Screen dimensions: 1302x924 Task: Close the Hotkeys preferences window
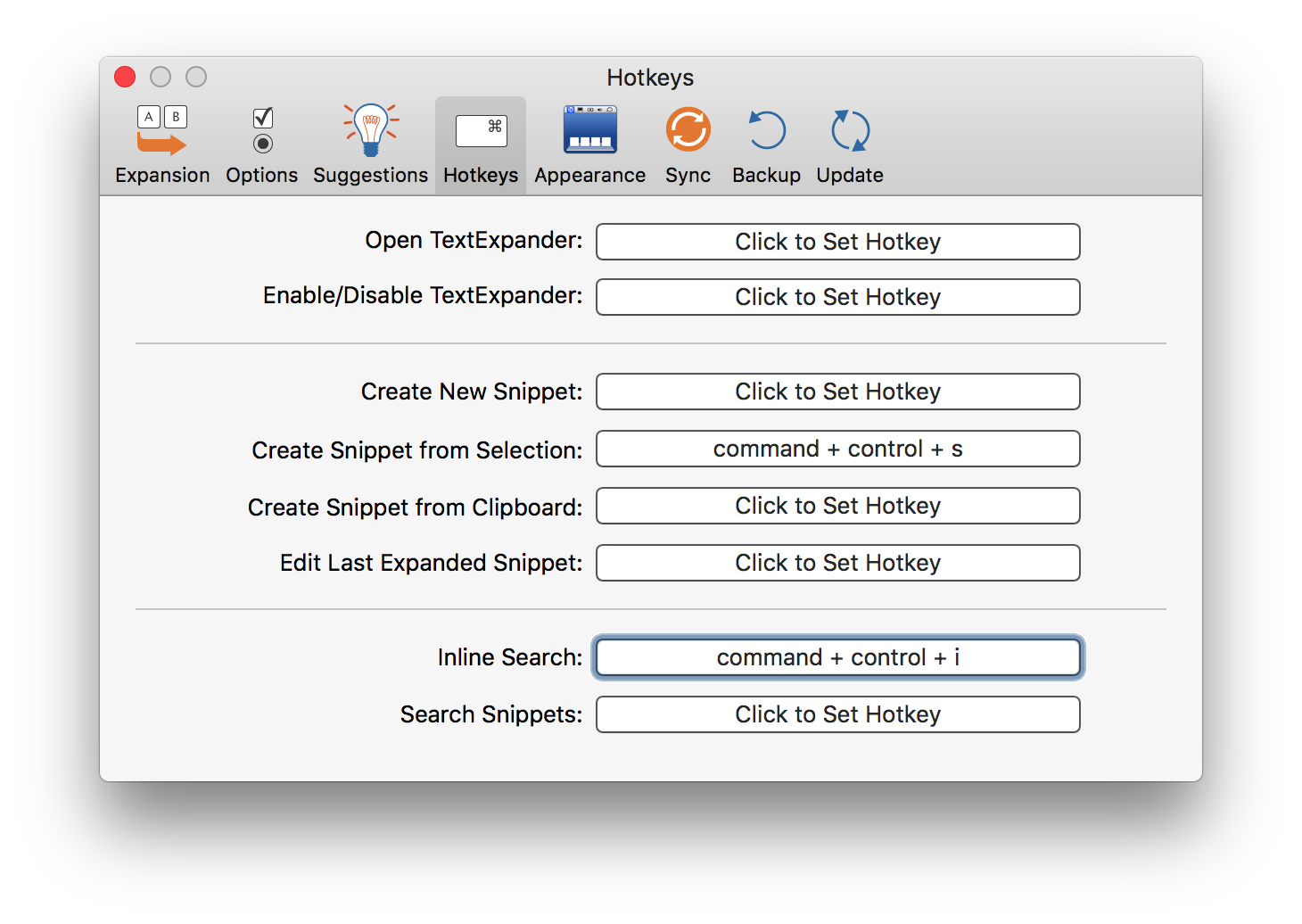[x=125, y=78]
